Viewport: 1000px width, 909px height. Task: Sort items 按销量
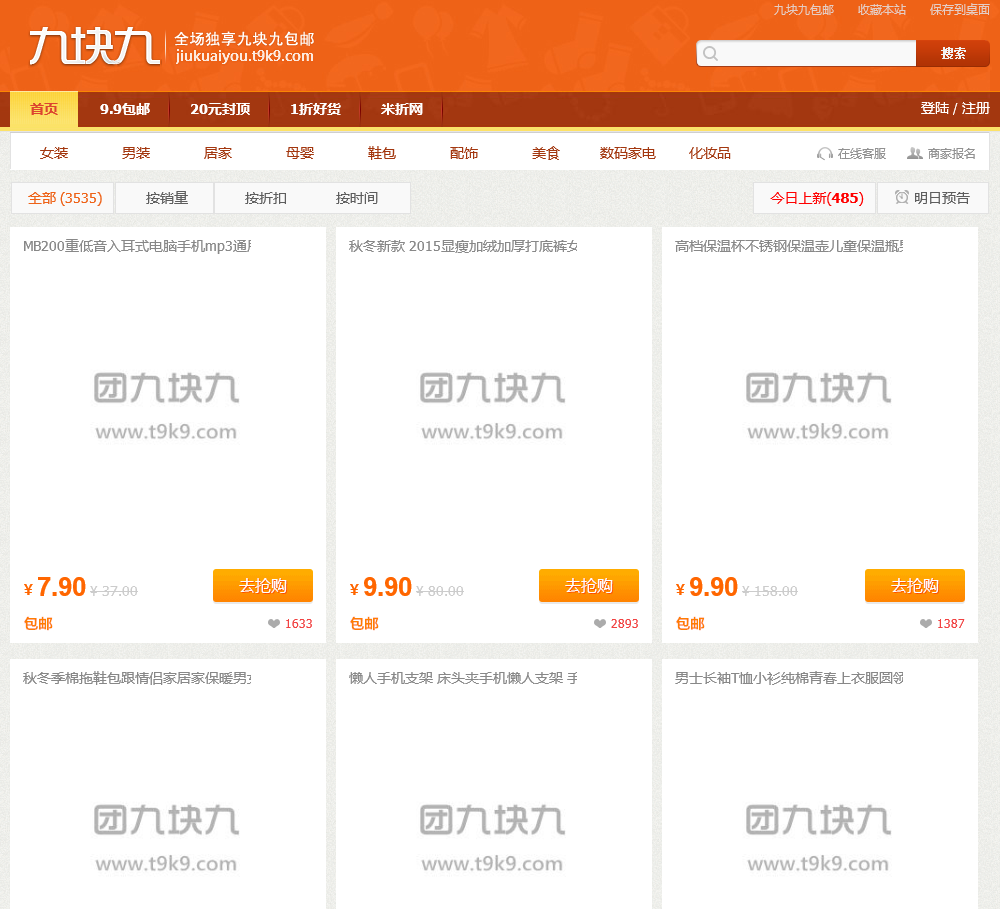tap(166, 198)
